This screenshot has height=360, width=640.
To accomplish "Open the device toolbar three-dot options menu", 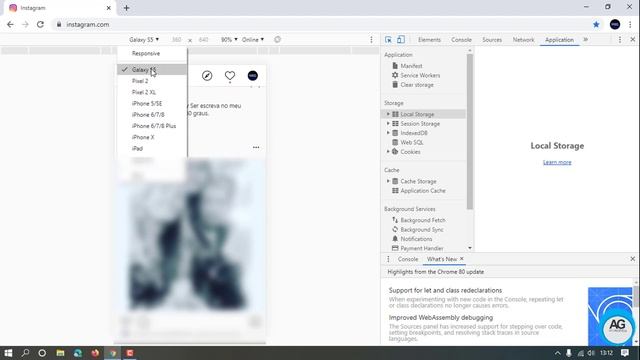I will pyautogui.click(x=371, y=40).
